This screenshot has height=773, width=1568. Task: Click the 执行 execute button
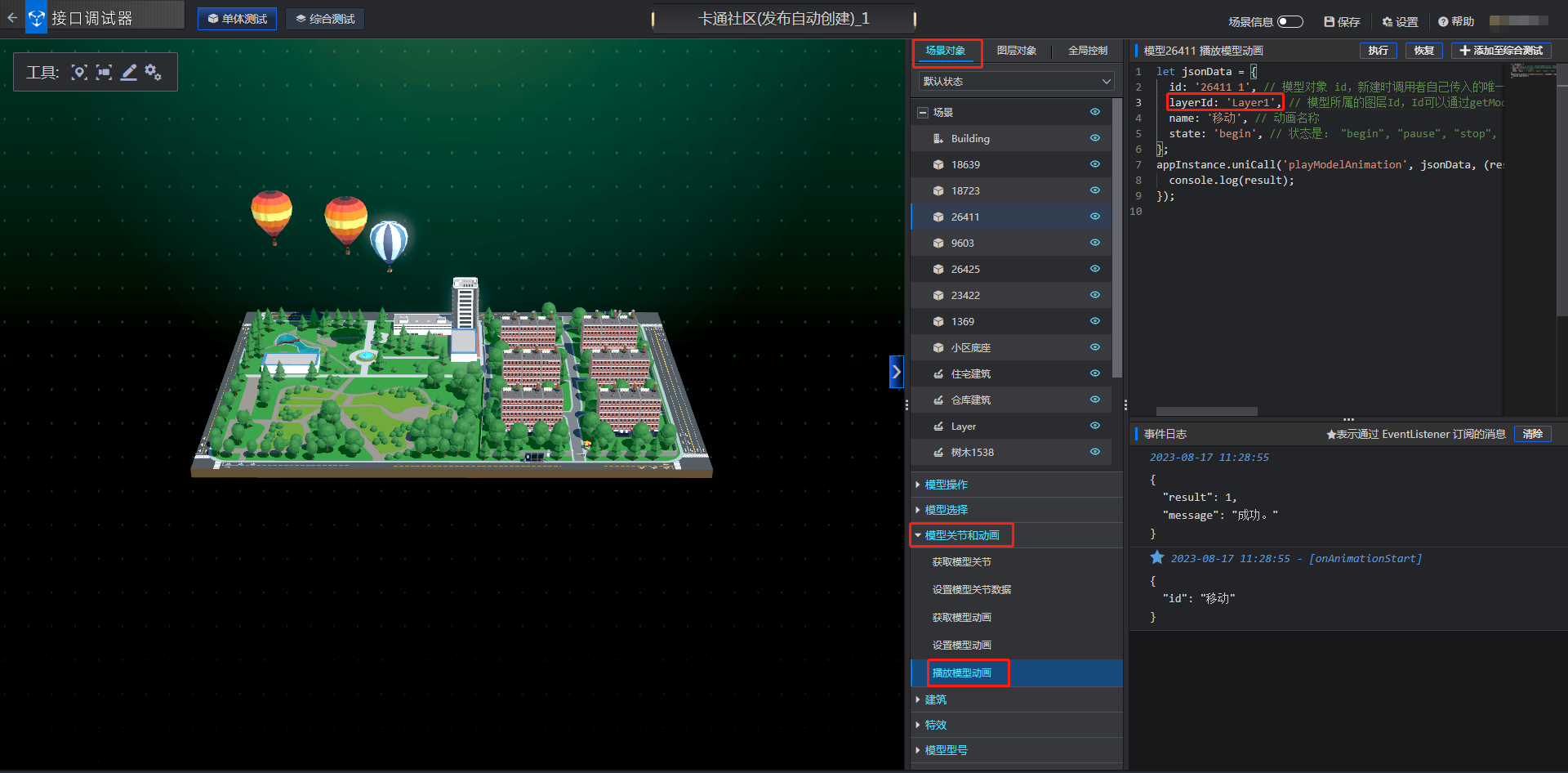click(x=1378, y=51)
